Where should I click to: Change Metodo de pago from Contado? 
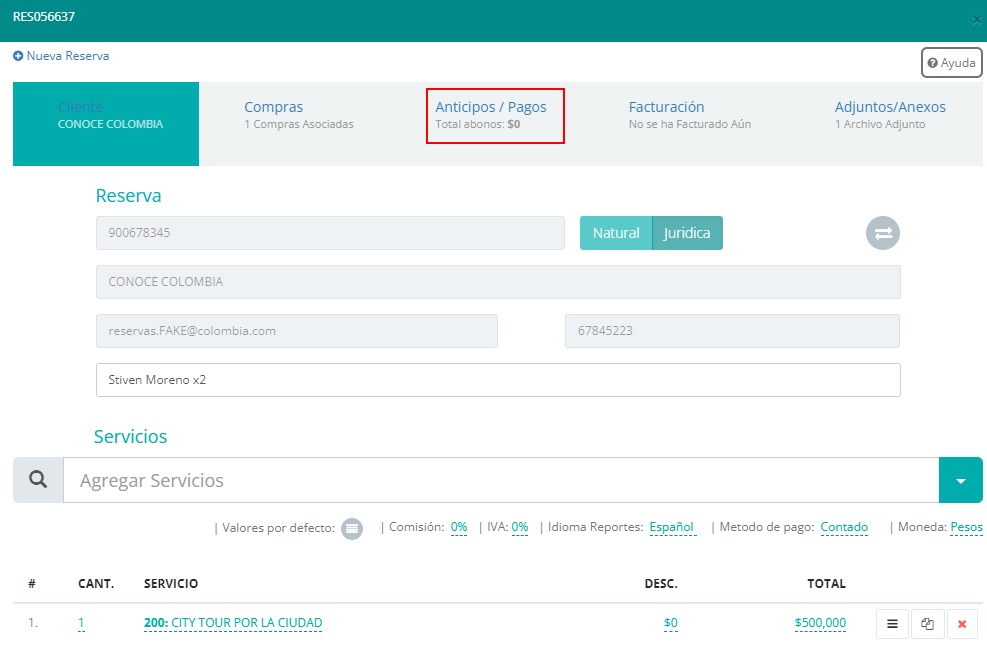pyautogui.click(x=844, y=527)
